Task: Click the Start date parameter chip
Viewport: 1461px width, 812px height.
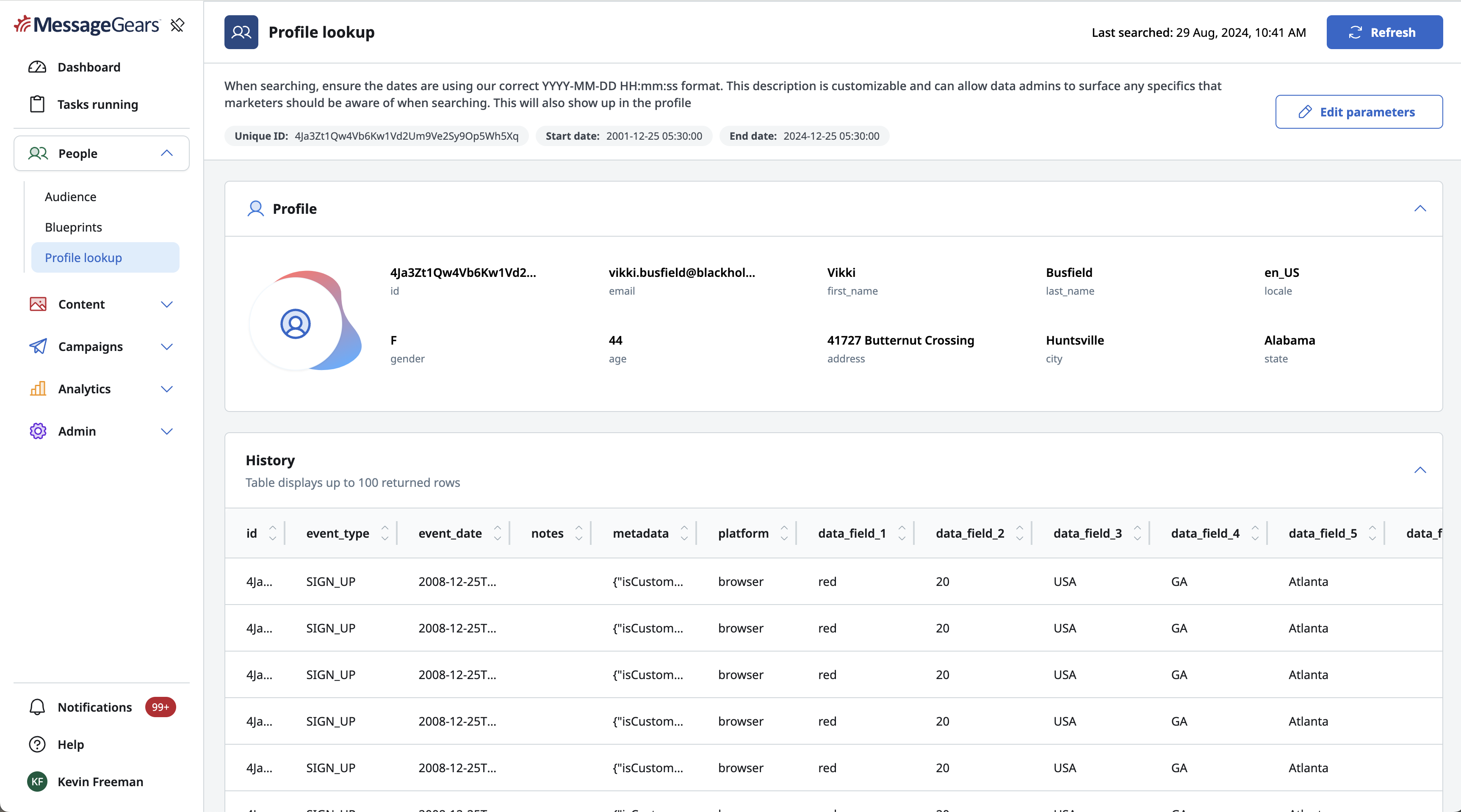Action: [624, 135]
